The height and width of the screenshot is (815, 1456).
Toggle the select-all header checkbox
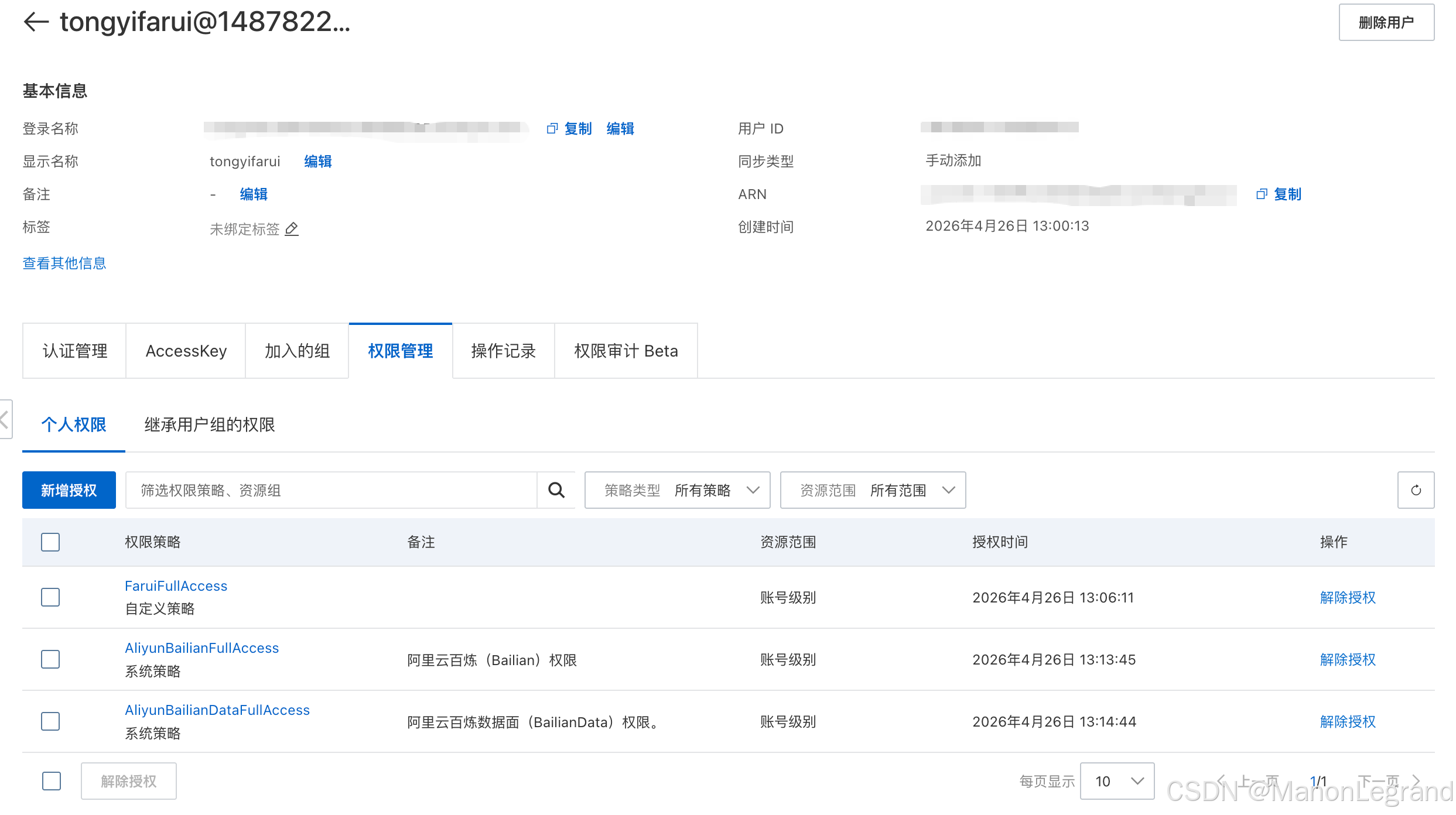pyautogui.click(x=50, y=542)
